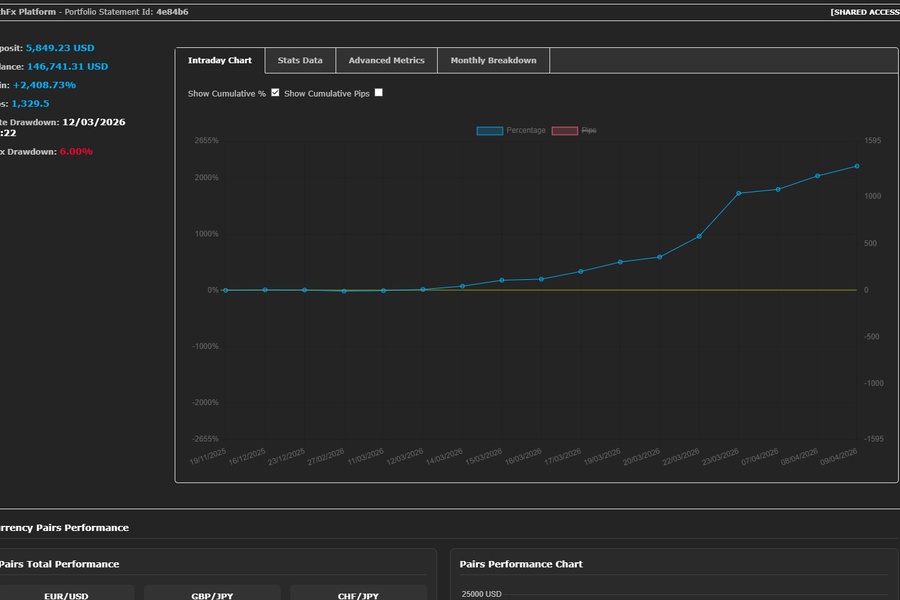Viewport: 900px width, 600px height.
Task: Toggle the Percentage legend swatch
Action: point(490,131)
